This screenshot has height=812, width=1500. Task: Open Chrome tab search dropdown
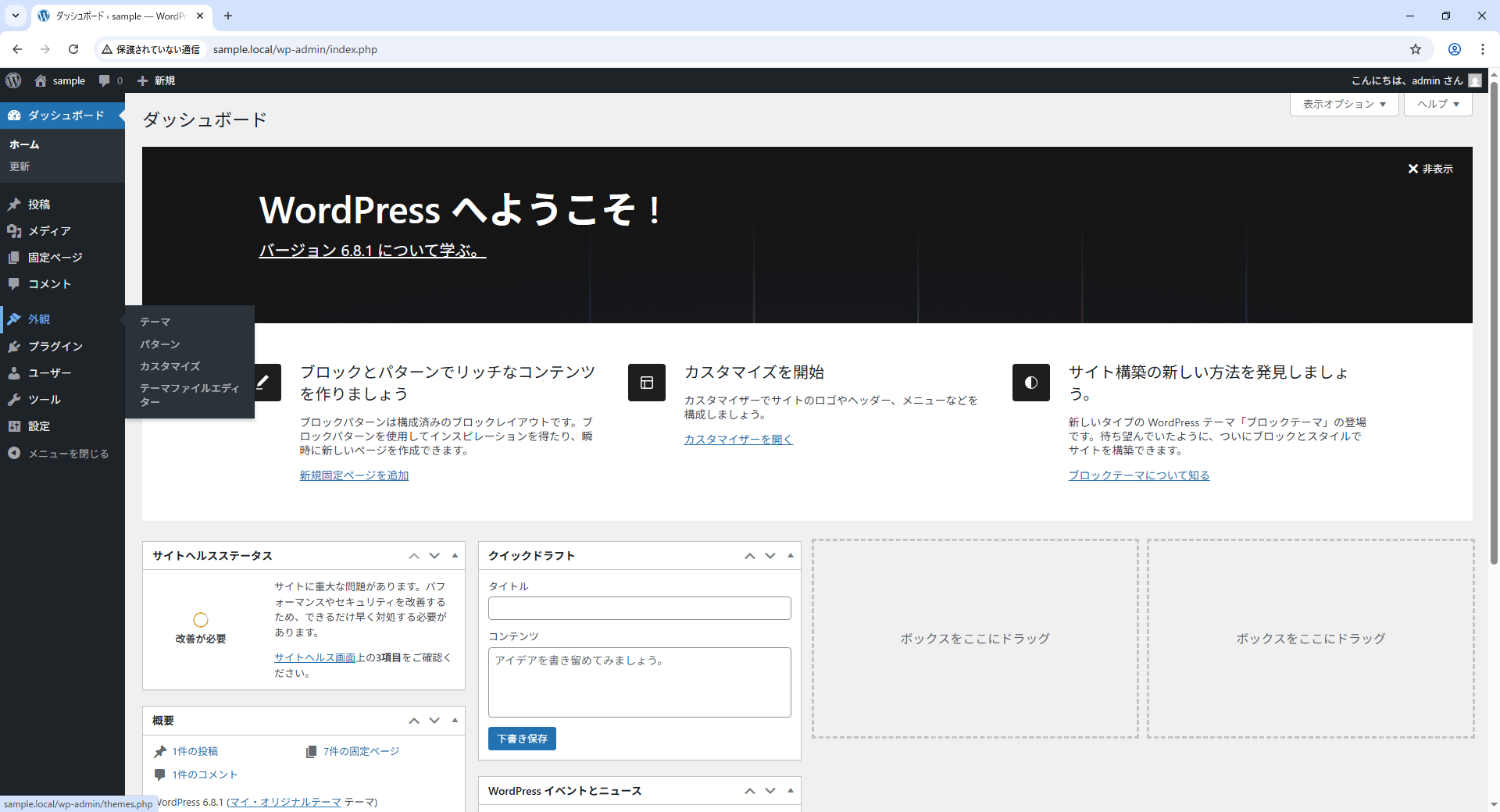pyautogui.click(x=16, y=16)
